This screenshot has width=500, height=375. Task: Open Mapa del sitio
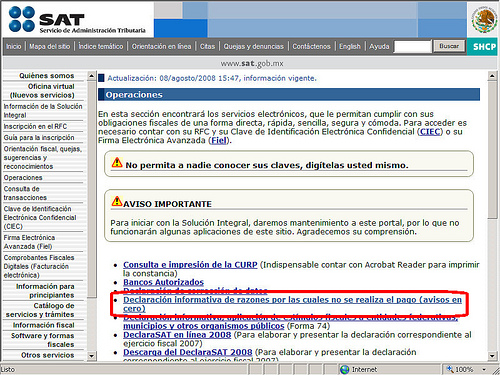coord(49,46)
